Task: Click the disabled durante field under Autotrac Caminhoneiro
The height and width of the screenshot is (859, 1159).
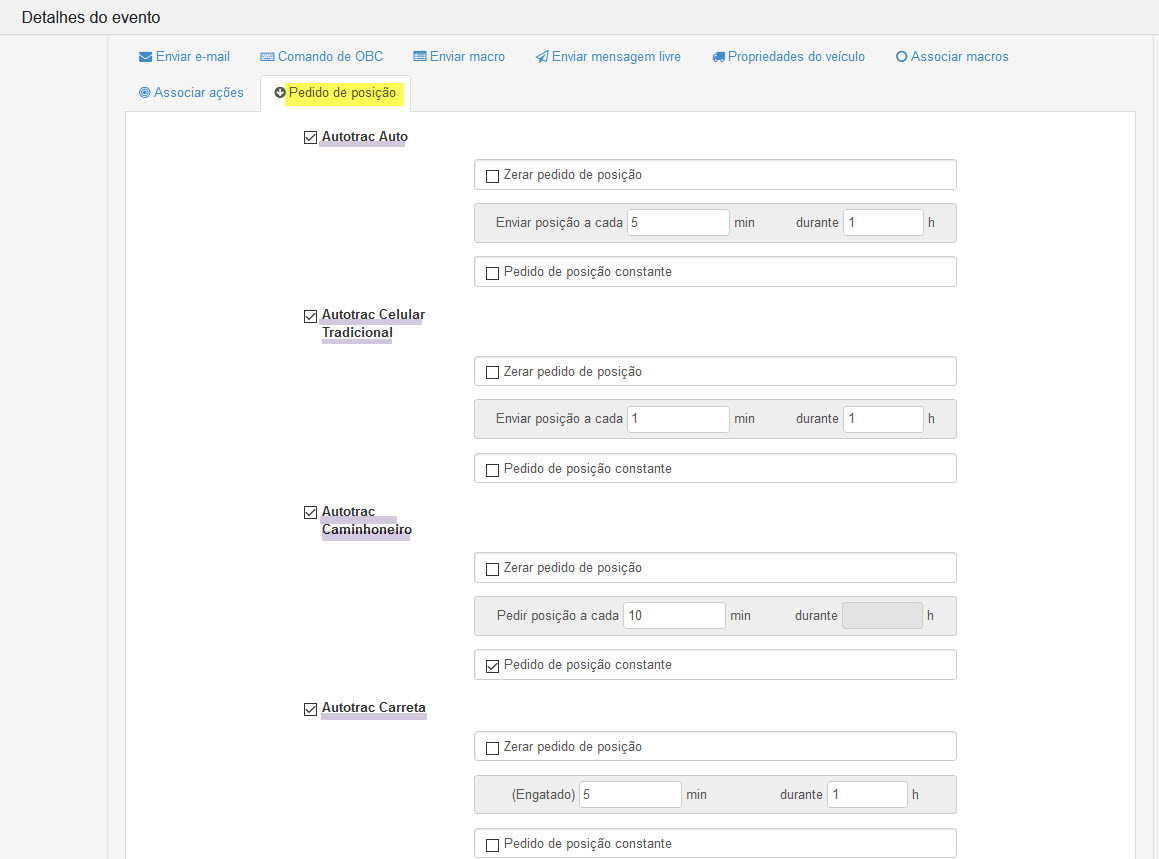Action: click(883, 616)
